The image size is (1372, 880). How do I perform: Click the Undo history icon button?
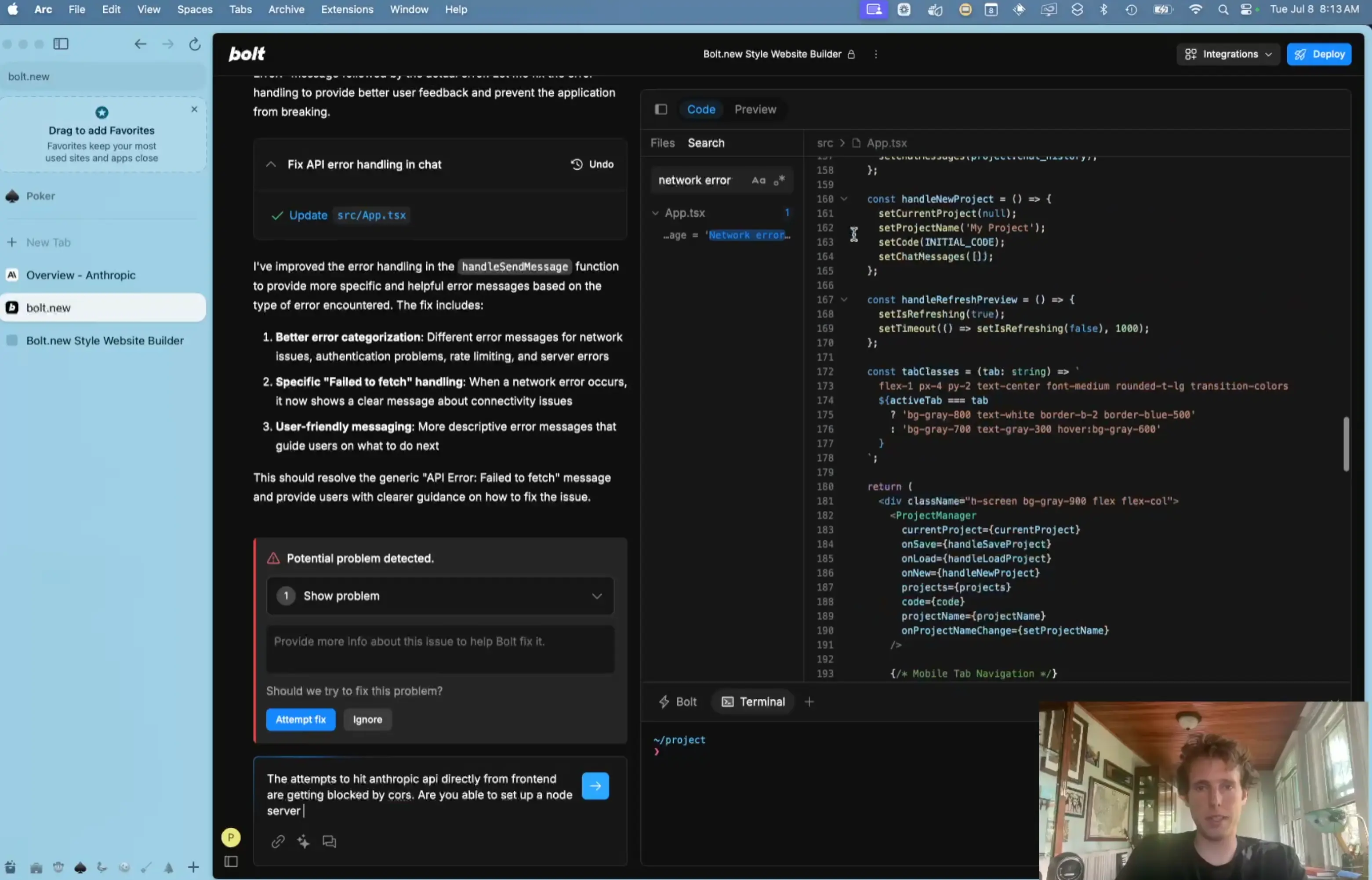(592, 164)
